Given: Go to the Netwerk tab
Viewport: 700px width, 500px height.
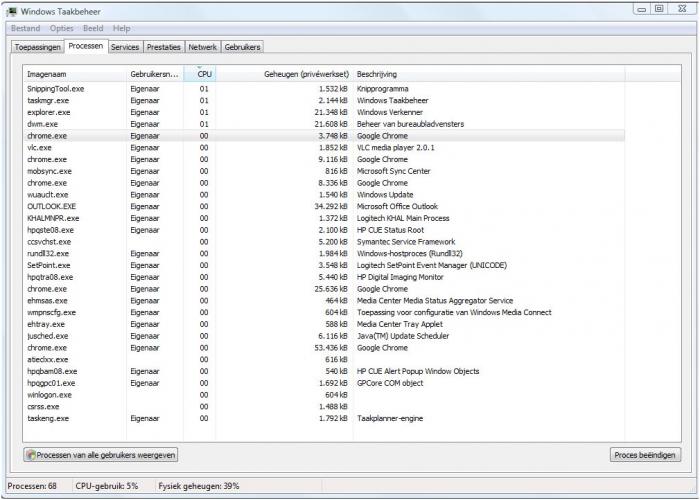Looking at the screenshot, I should tap(203, 47).
